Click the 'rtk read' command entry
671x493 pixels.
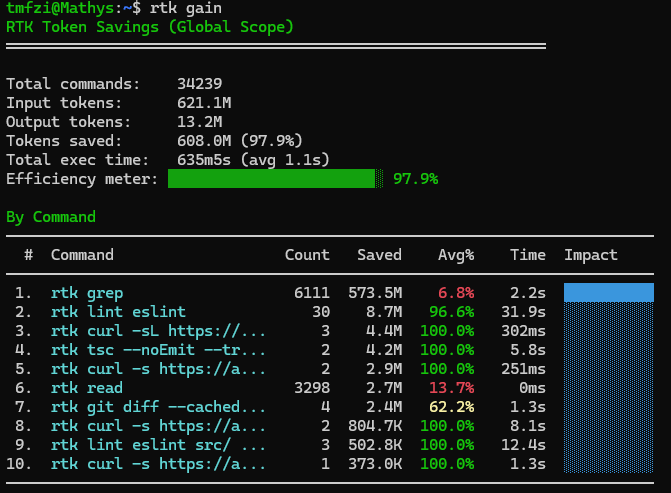(x=87, y=388)
